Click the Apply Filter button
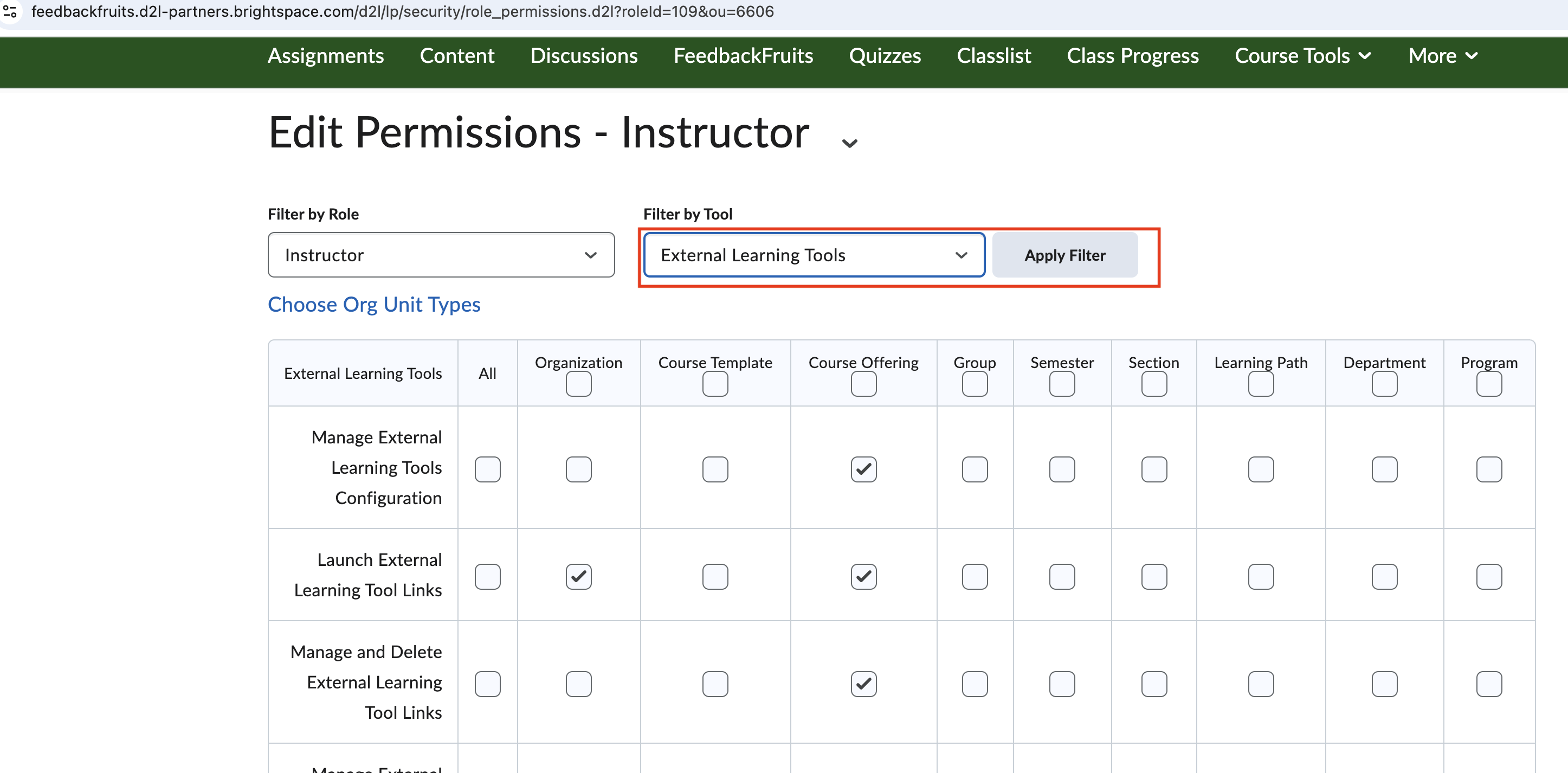Image resolution: width=1568 pixels, height=773 pixels. [x=1064, y=255]
